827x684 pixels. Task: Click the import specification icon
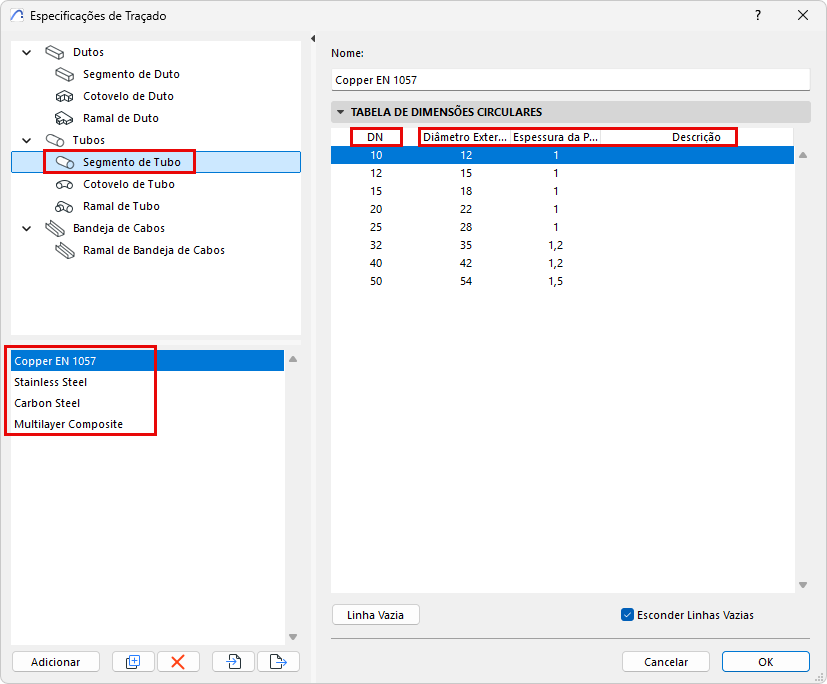coord(233,661)
